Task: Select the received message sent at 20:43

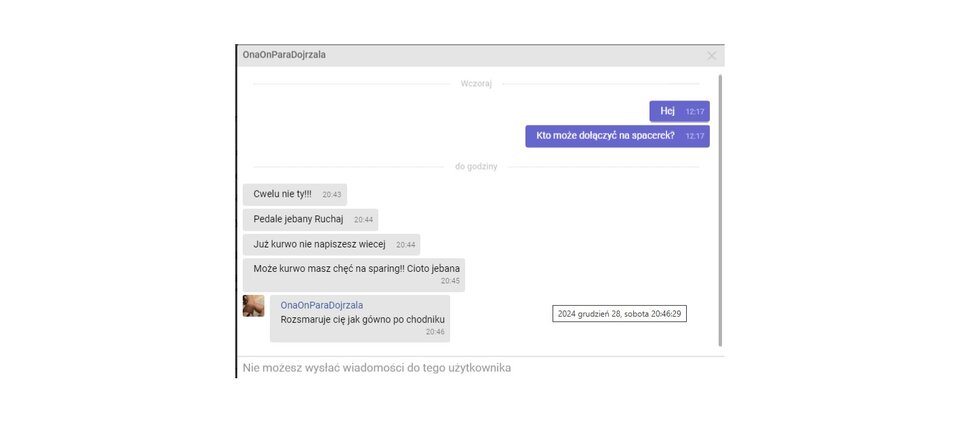Action: pos(282,194)
